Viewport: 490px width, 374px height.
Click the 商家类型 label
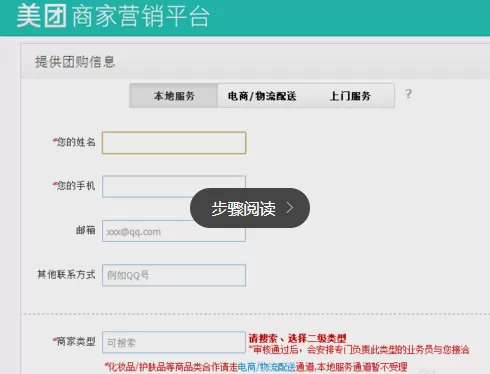(74, 341)
